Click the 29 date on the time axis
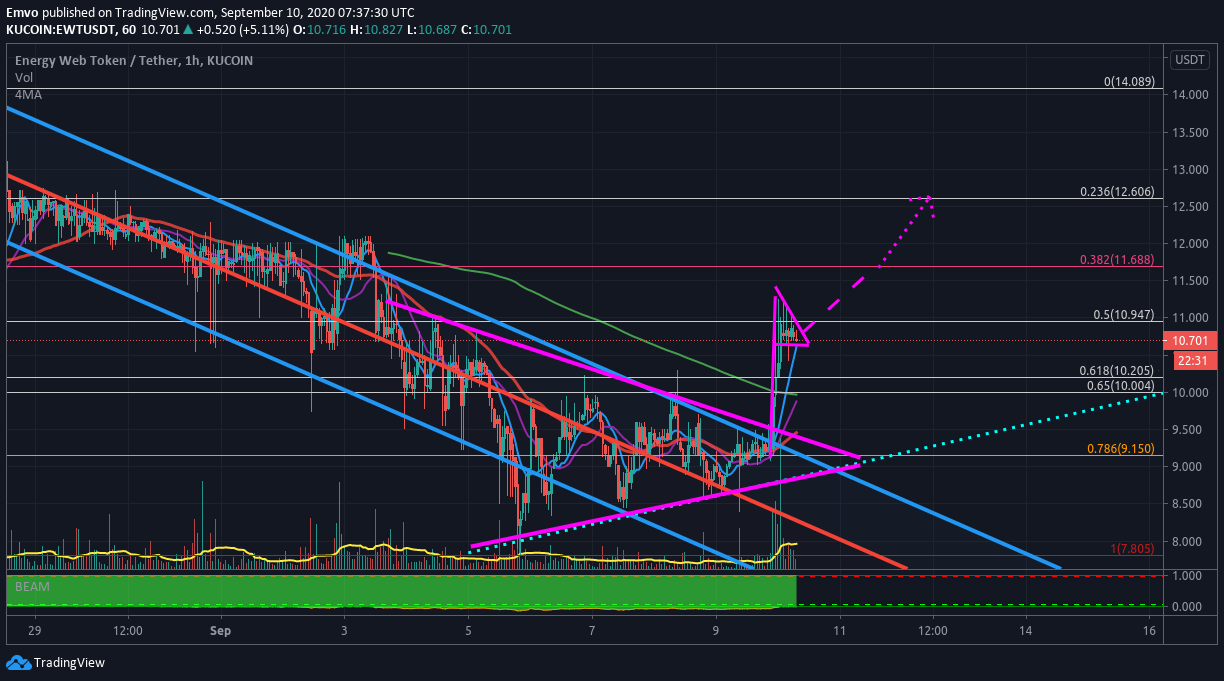 click(x=35, y=631)
